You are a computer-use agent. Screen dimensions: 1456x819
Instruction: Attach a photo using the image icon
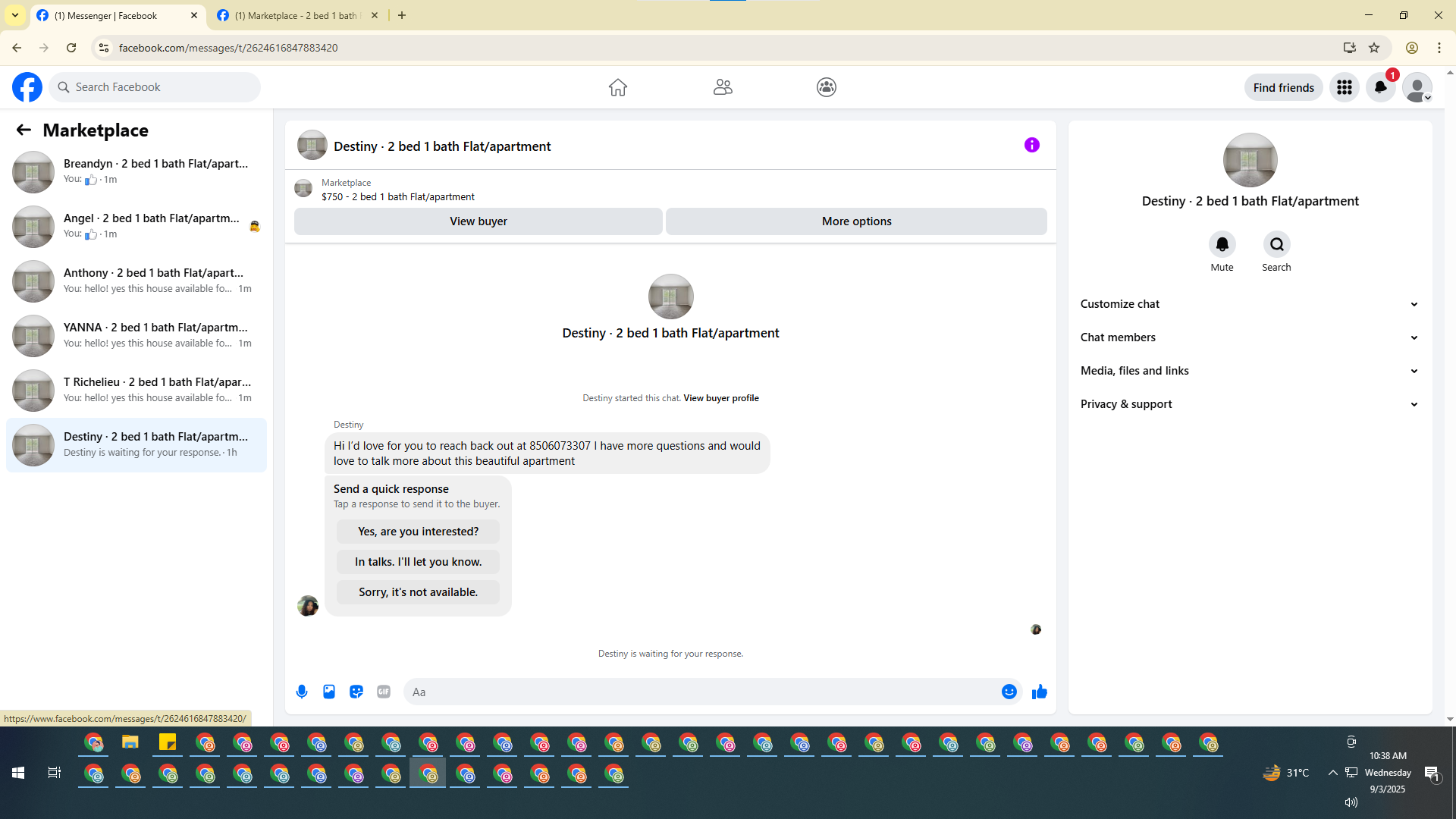click(x=329, y=692)
